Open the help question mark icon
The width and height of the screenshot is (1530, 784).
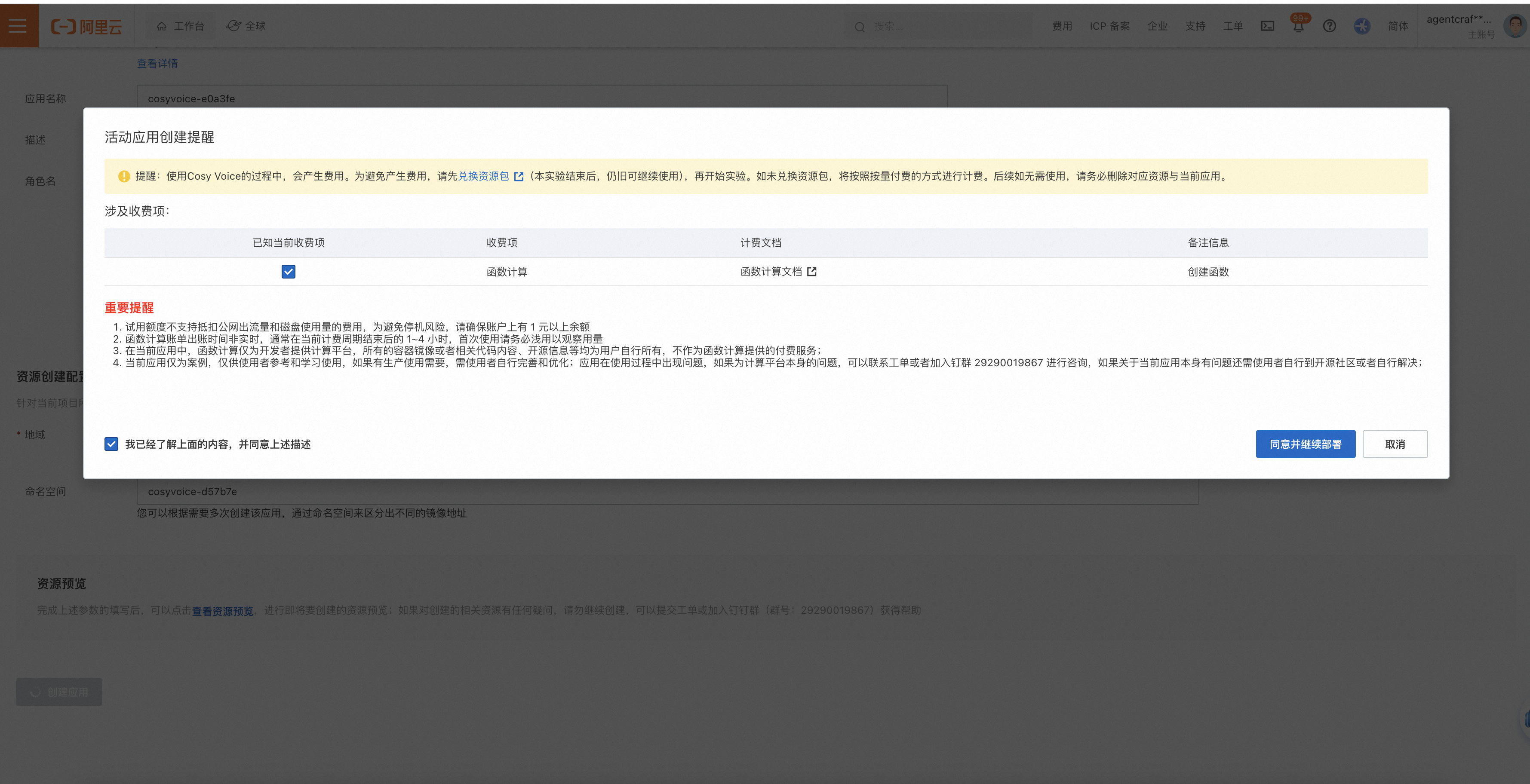1329,25
